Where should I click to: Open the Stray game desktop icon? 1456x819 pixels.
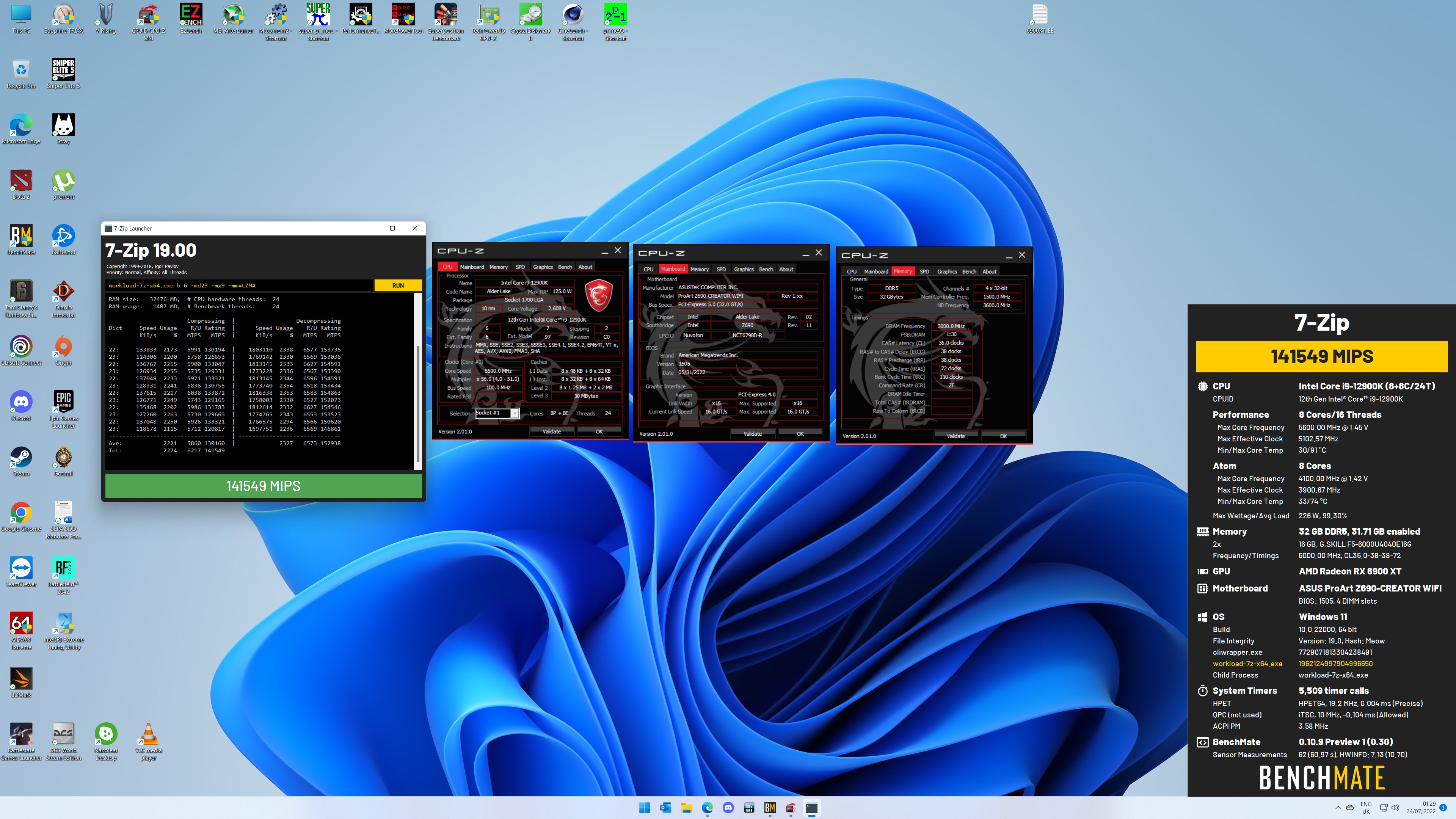click(63, 129)
